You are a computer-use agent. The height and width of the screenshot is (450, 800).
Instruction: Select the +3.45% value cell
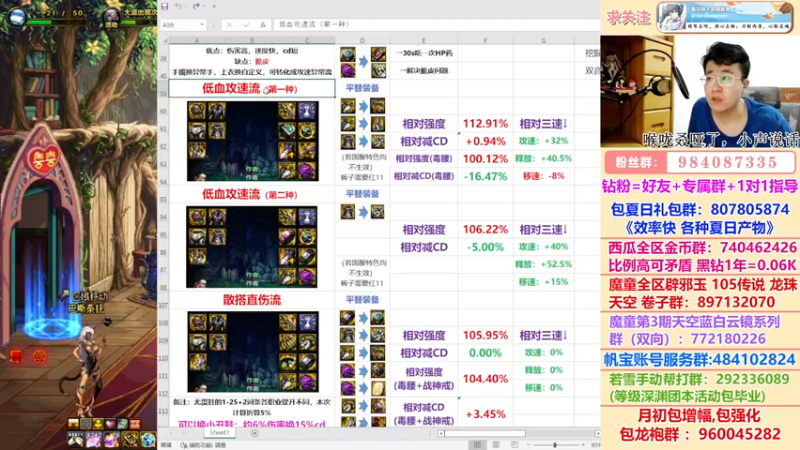pyautogui.click(x=485, y=414)
